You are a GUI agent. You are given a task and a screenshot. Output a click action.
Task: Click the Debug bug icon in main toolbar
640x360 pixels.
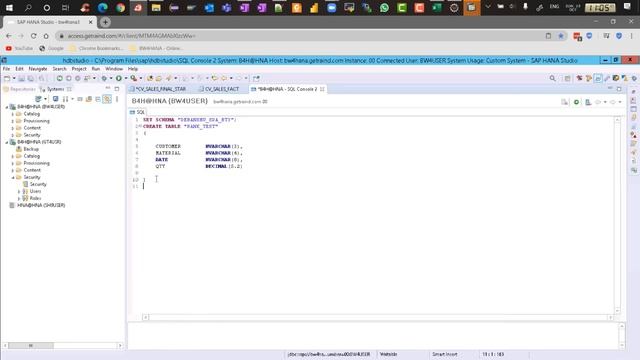(x=104, y=78)
